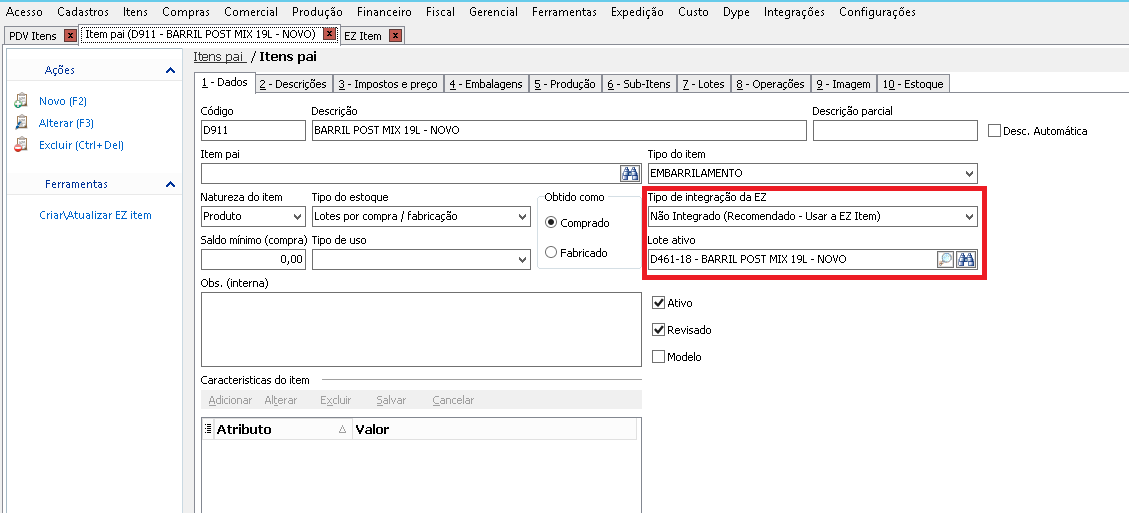
Task: Enable the Modelo checkbox
Action: tap(658, 356)
